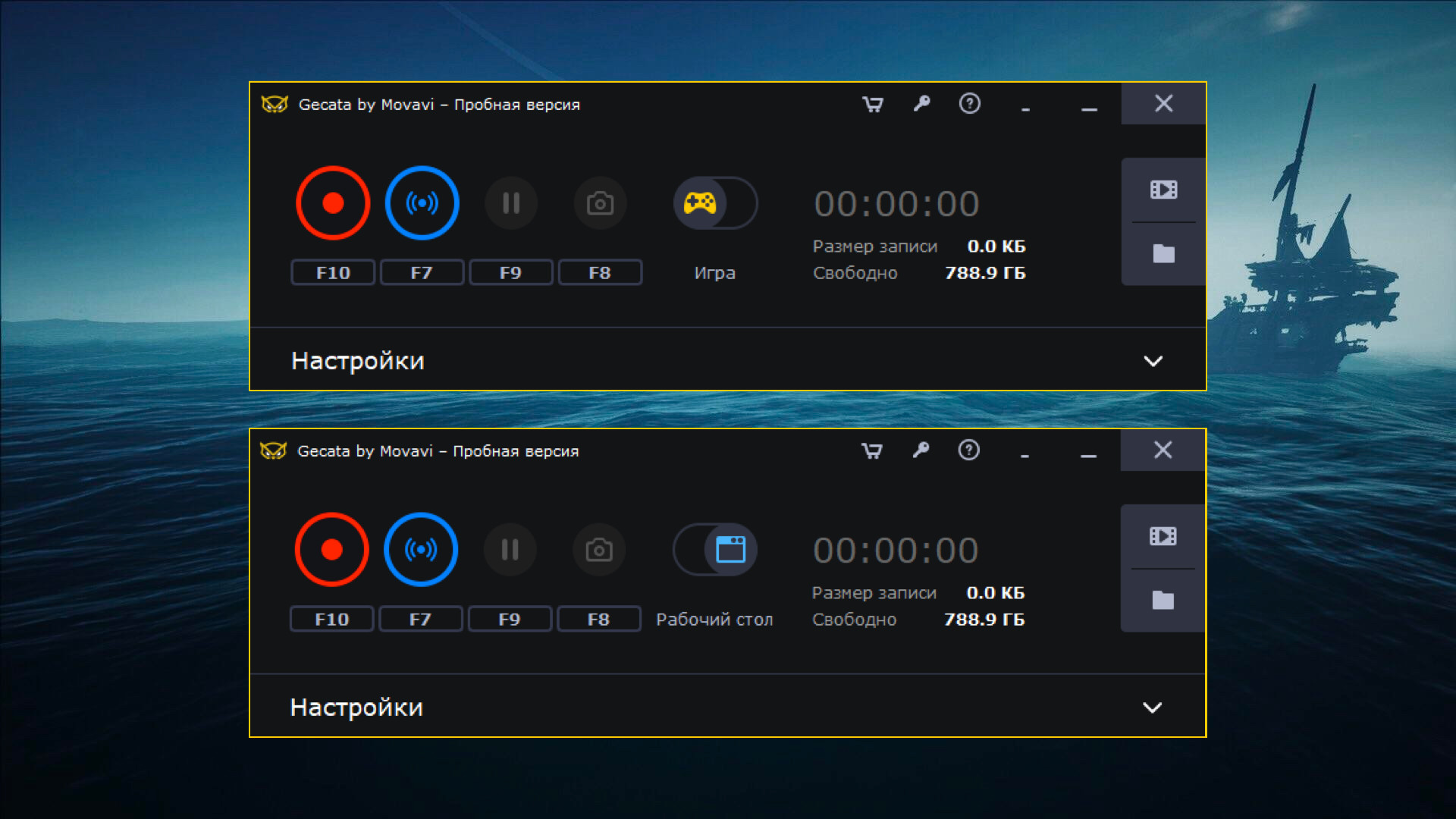The image size is (1456, 819).
Task: Toggle the Рабочий стол desktop mode switch
Action: [x=714, y=550]
